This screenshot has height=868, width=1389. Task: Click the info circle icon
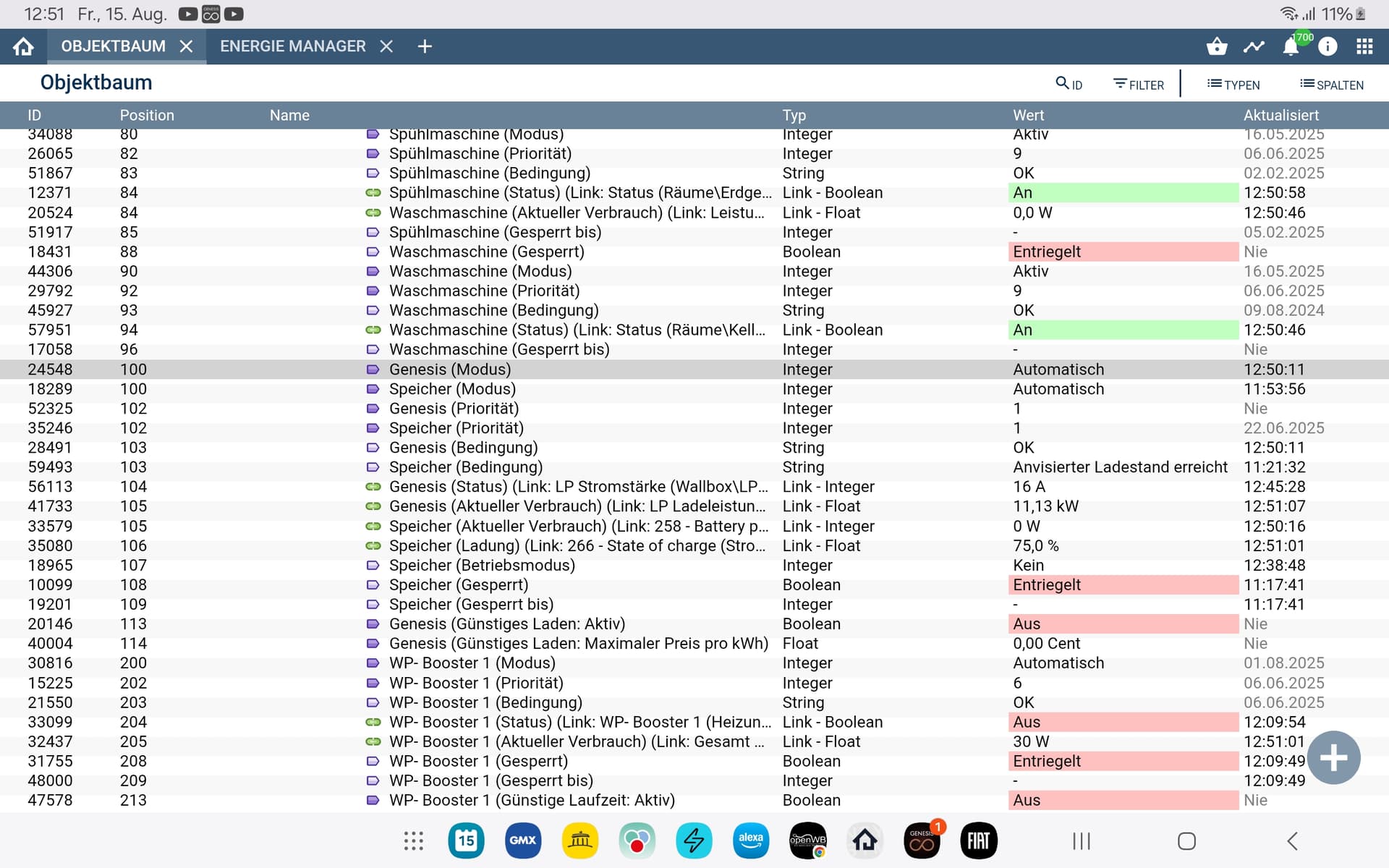(x=1328, y=46)
